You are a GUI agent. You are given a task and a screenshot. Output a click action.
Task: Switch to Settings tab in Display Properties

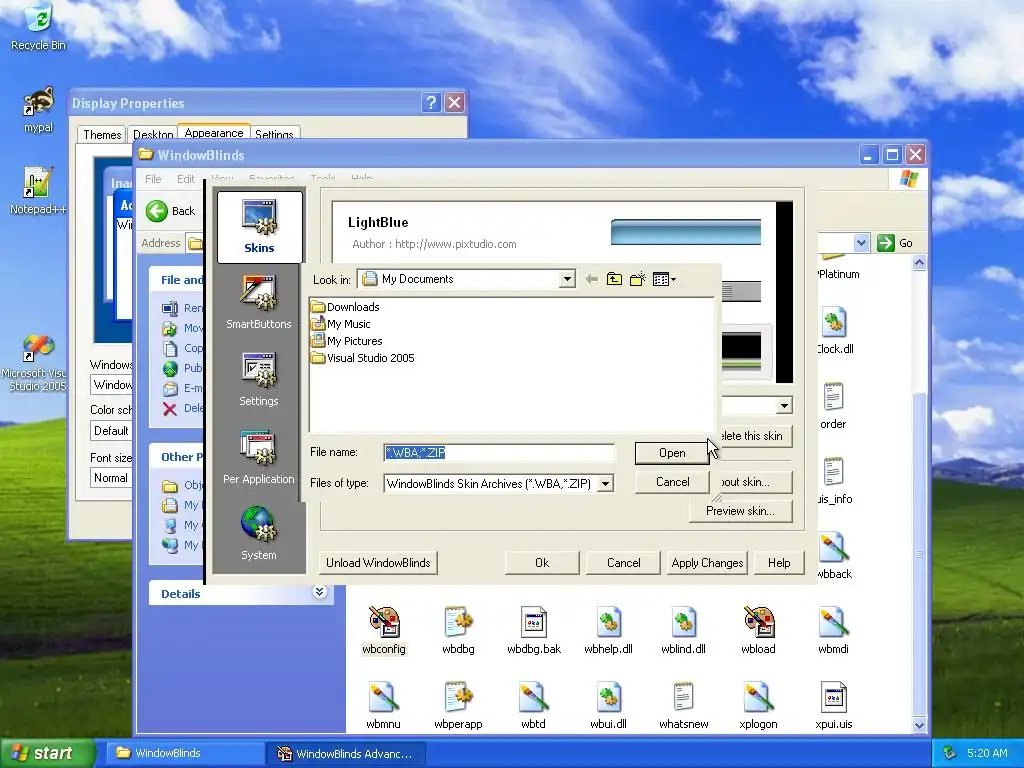pos(274,135)
